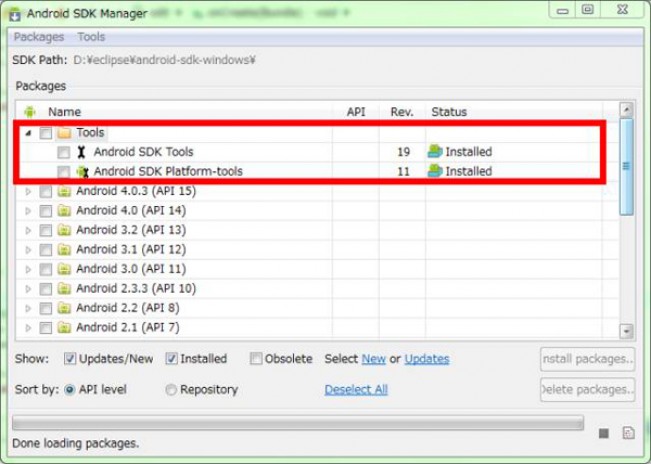Viewport: 651px width, 464px height.
Task: Click the Status column header
Action: [x=449, y=112]
